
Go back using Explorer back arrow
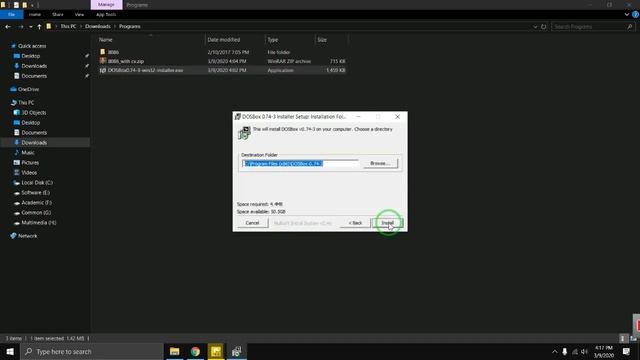(8, 27)
